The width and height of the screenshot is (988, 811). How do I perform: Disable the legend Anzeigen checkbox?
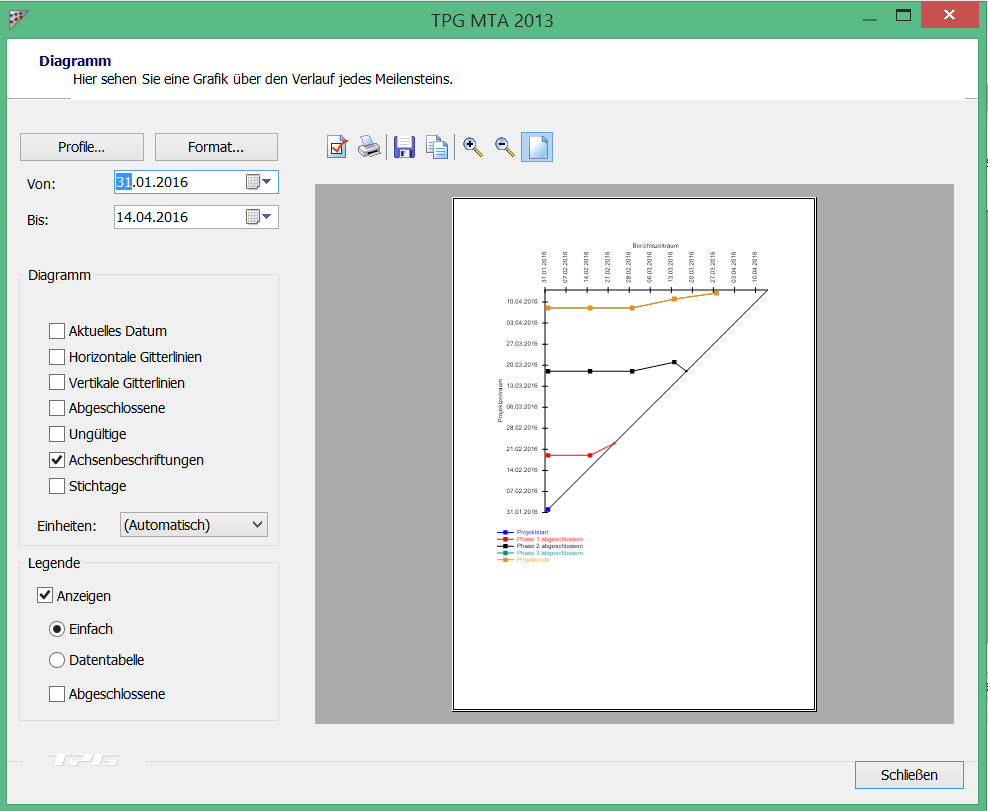[45, 596]
